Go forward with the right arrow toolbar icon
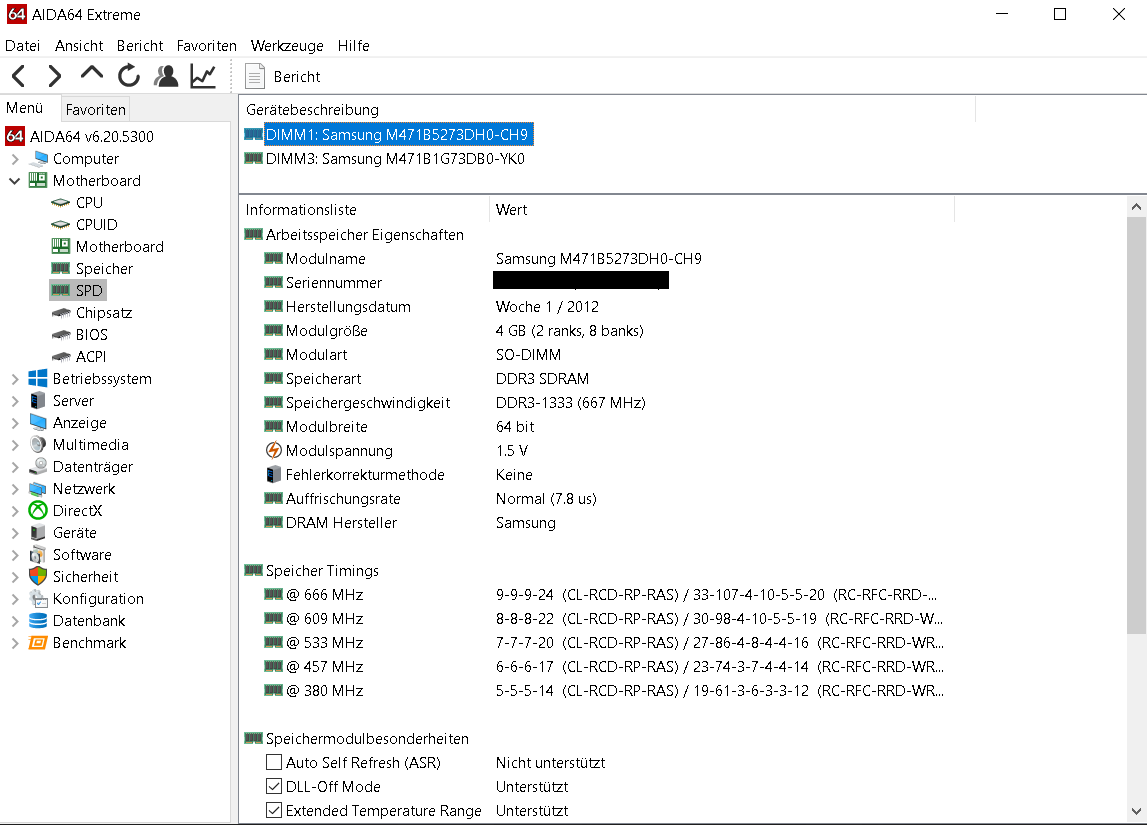The height and width of the screenshot is (825, 1147). coord(55,76)
